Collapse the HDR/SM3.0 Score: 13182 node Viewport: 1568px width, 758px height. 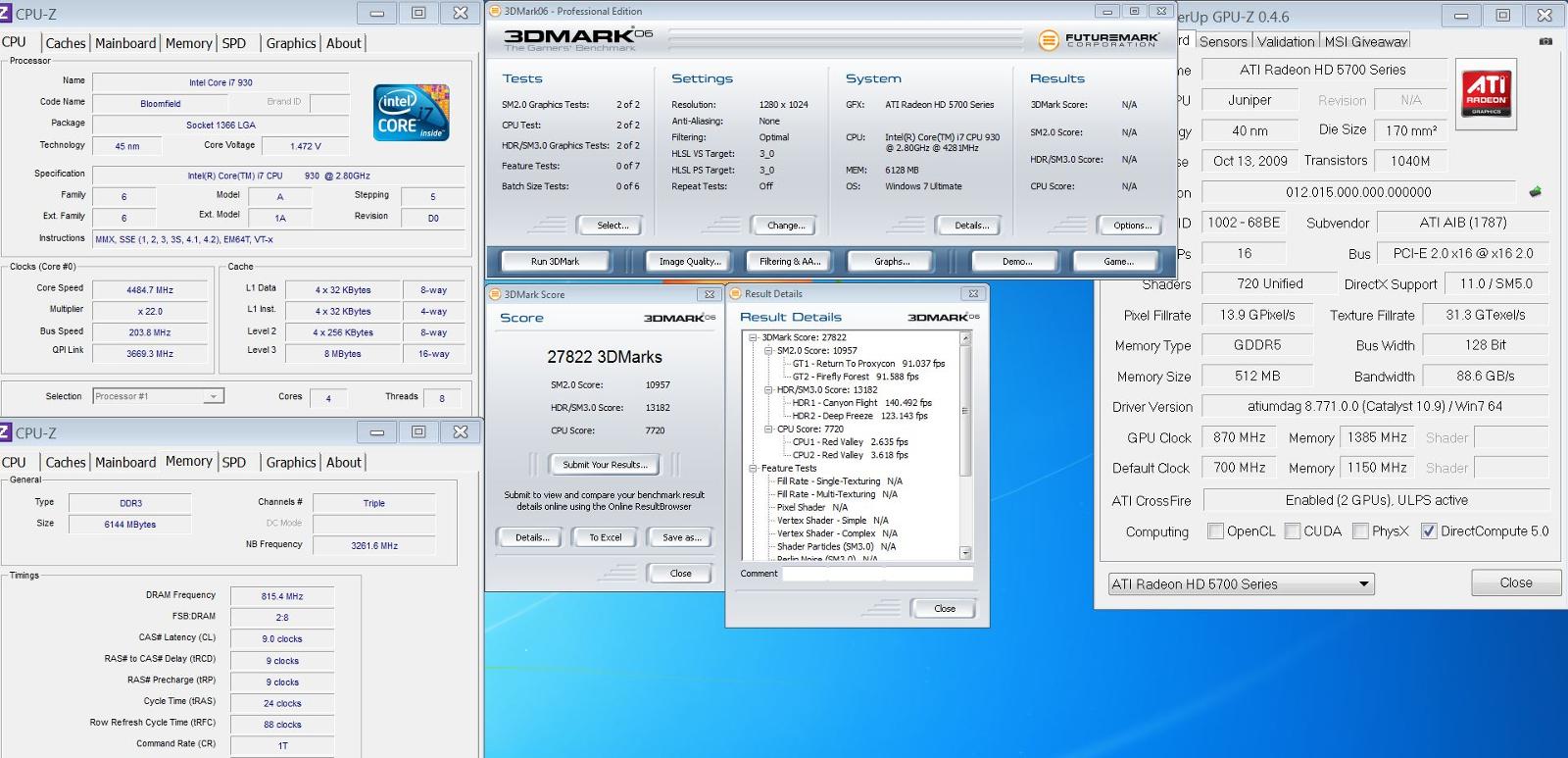(x=769, y=389)
